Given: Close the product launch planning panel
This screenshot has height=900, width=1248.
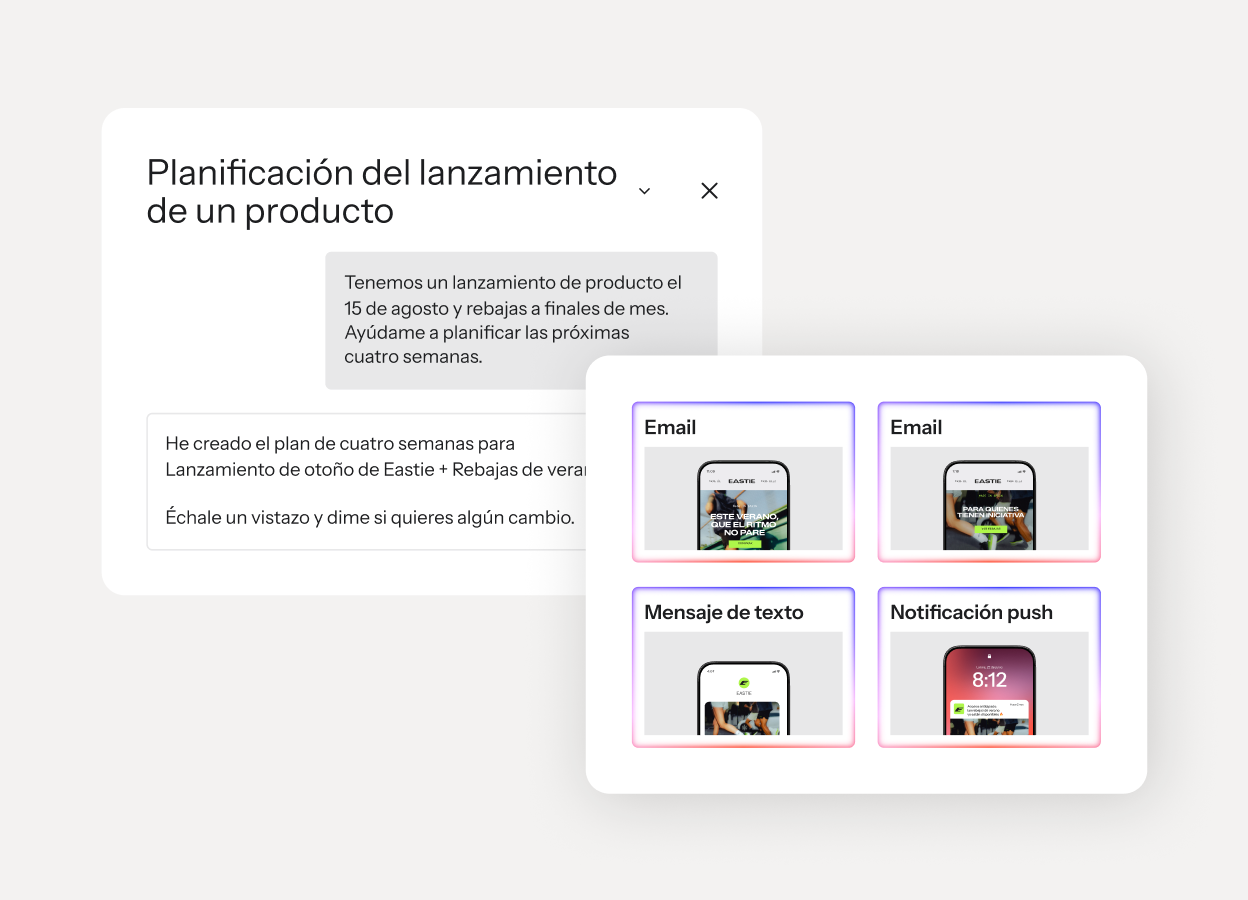Looking at the screenshot, I should (709, 191).
